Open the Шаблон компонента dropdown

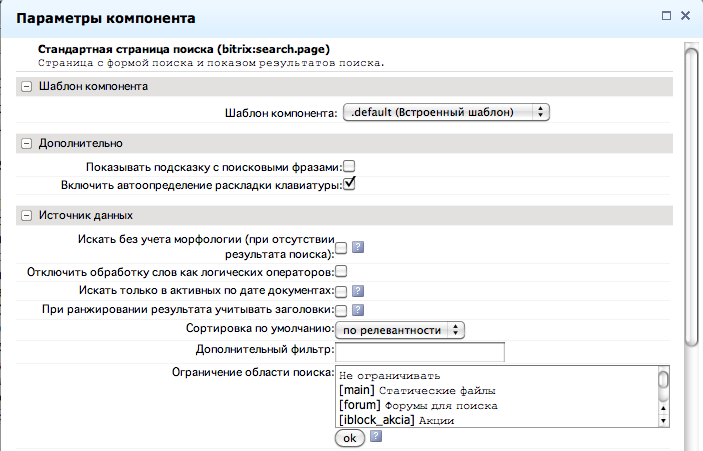[x=446, y=113]
